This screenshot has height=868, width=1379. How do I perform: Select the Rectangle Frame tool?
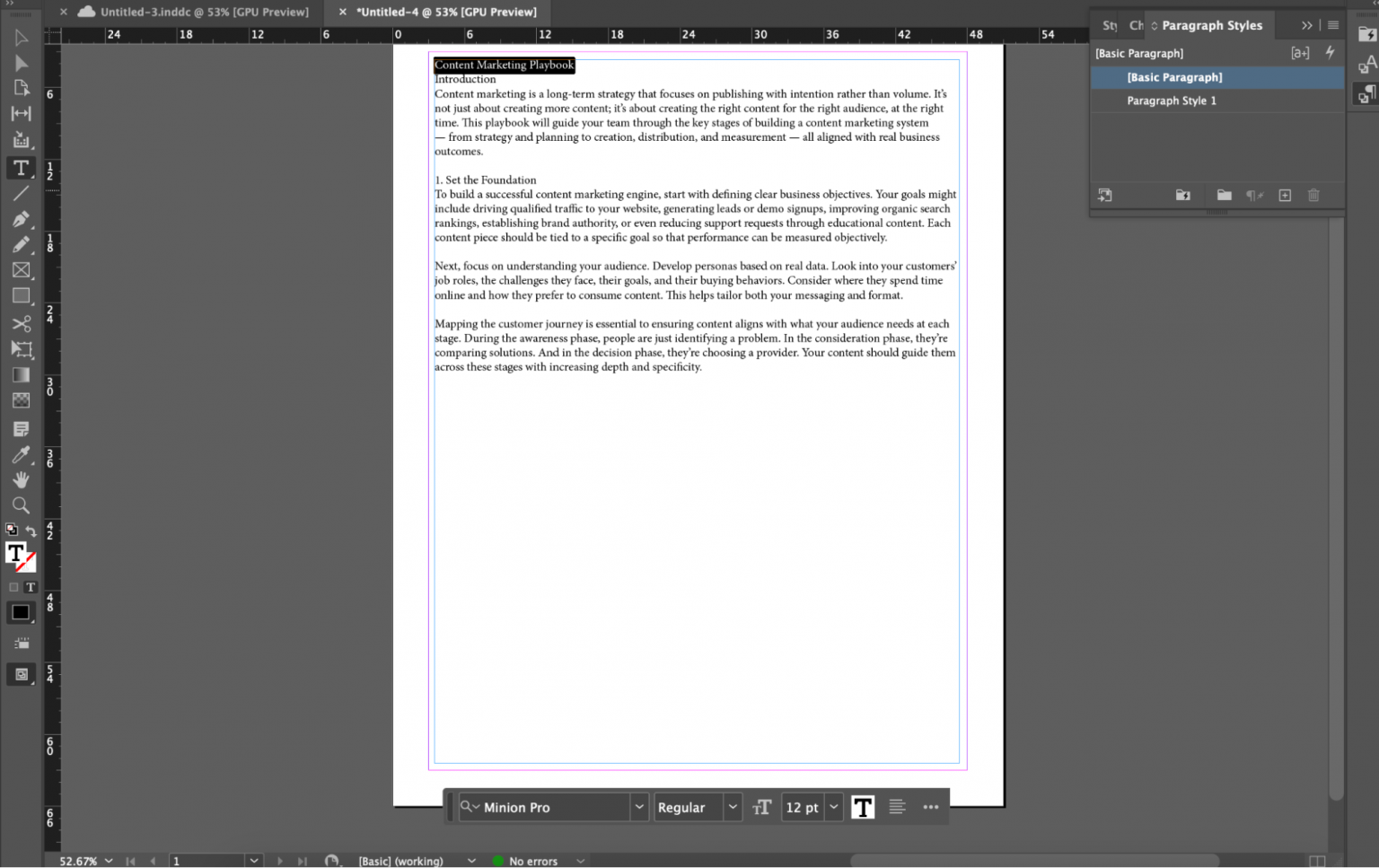(x=21, y=270)
